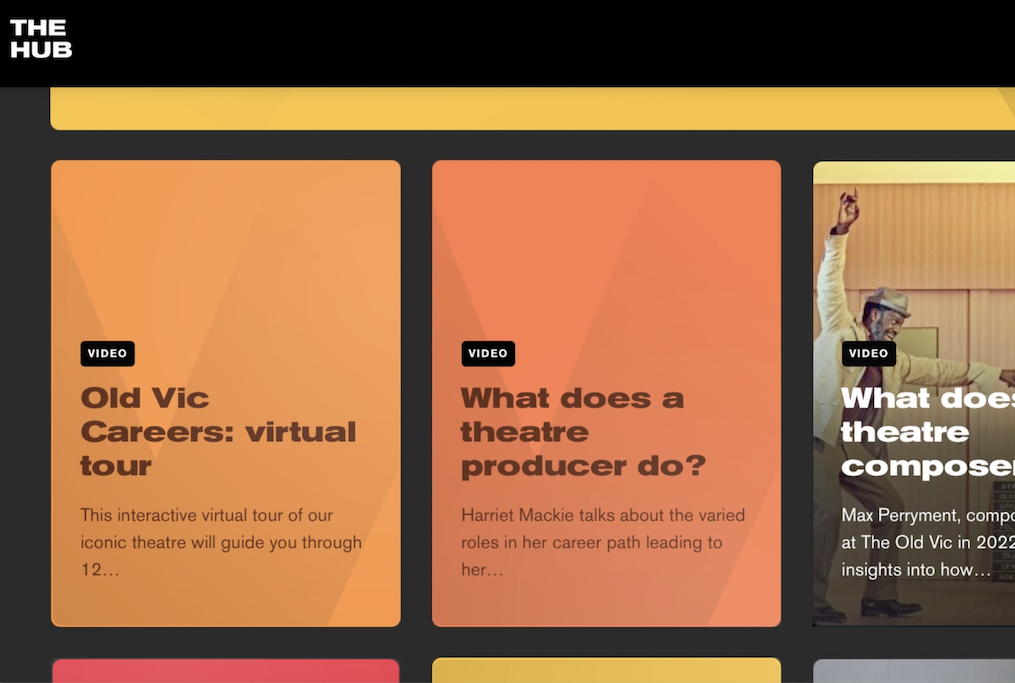Click the 'Harriet Mackie talks' description text
This screenshot has height=683, width=1015.
coord(602,542)
